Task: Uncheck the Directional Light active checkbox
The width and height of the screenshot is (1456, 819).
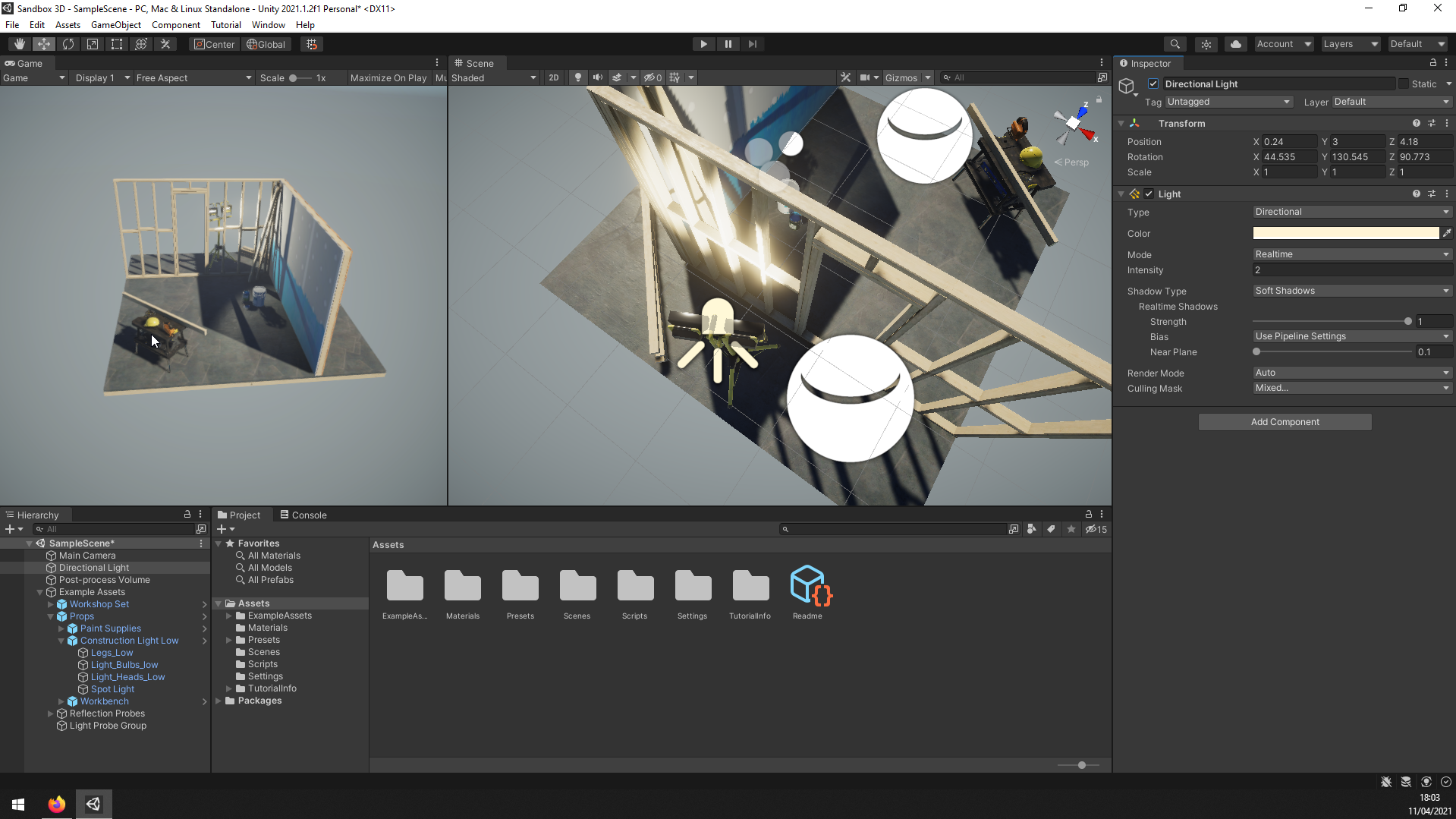Action: click(1153, 84)
